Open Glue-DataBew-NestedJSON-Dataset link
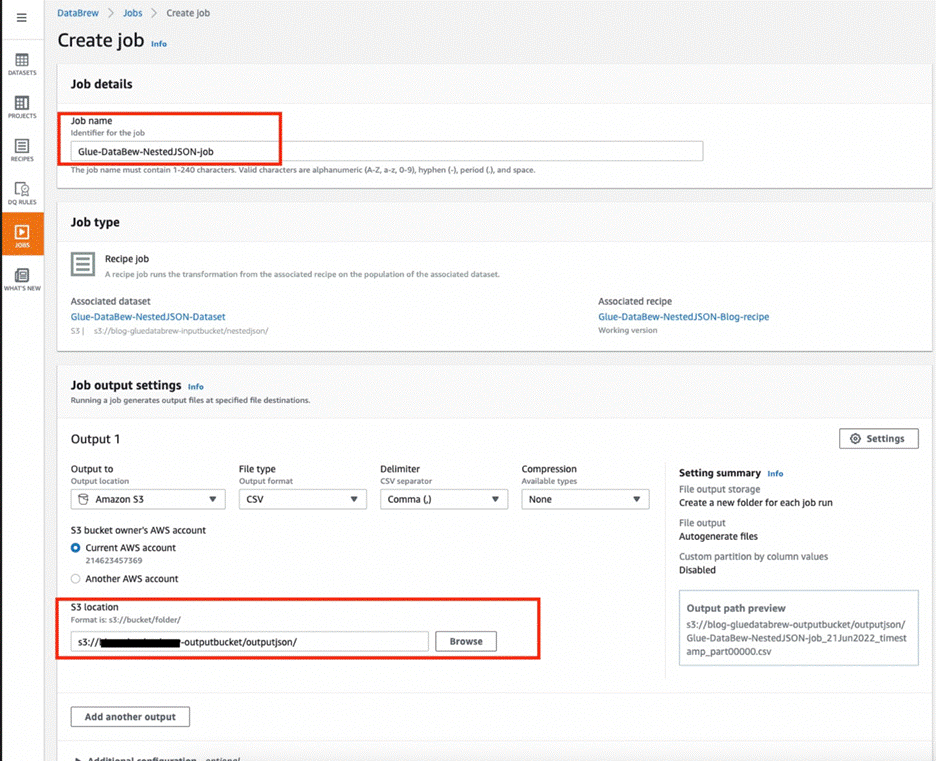The width and height of the screenshot is (936, 761). coord(148,317)
